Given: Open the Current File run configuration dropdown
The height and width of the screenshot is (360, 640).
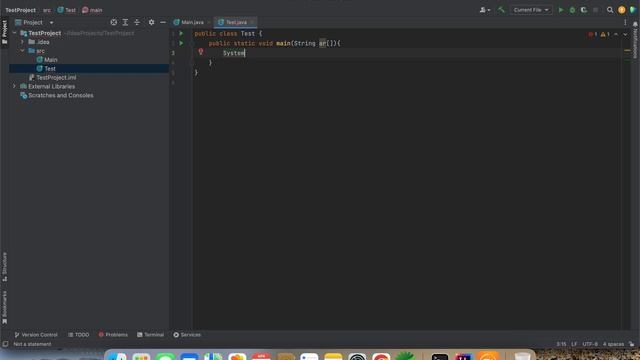Looking at the screenshot, I should pyautogui.click(x=531, y=10).
